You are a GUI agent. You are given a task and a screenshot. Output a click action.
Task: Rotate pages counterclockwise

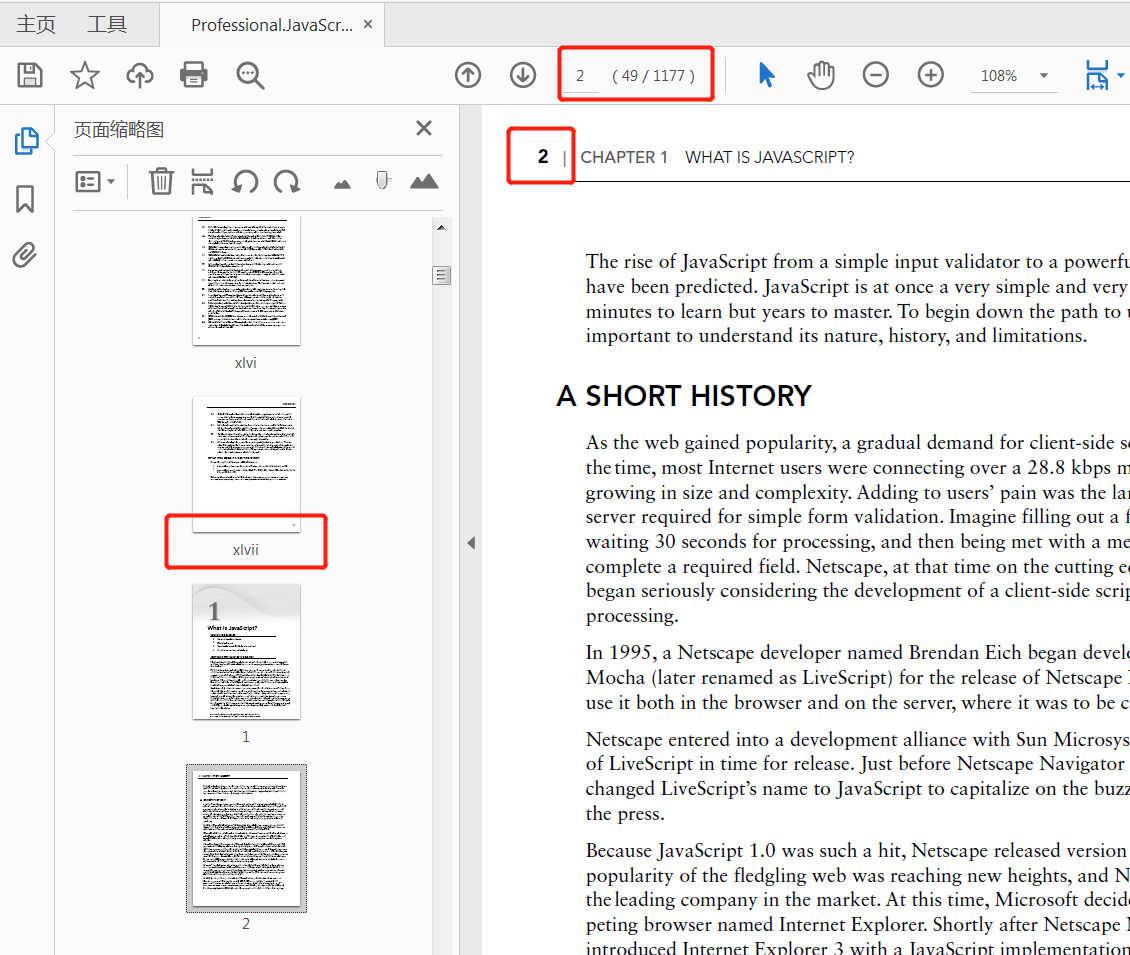(245, 182)
